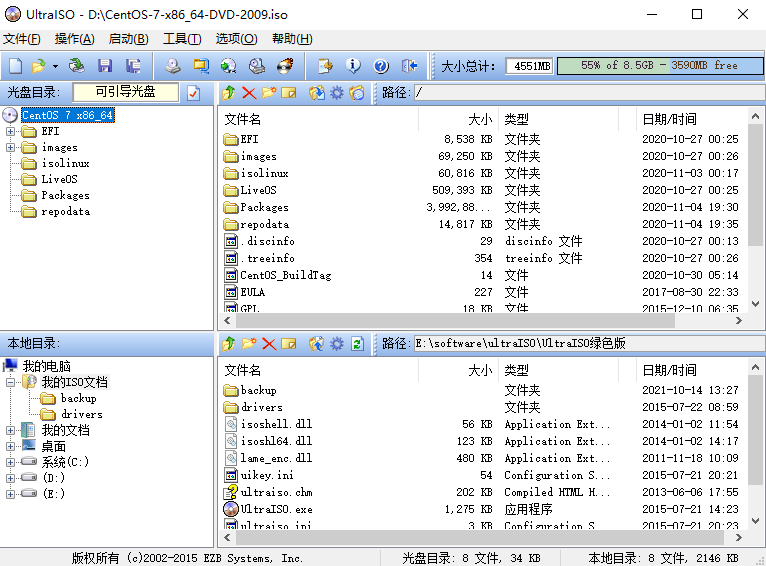Expand the 我的文档 tree node
This screenshot has height=566, width=766.
[x=10, y=430]
